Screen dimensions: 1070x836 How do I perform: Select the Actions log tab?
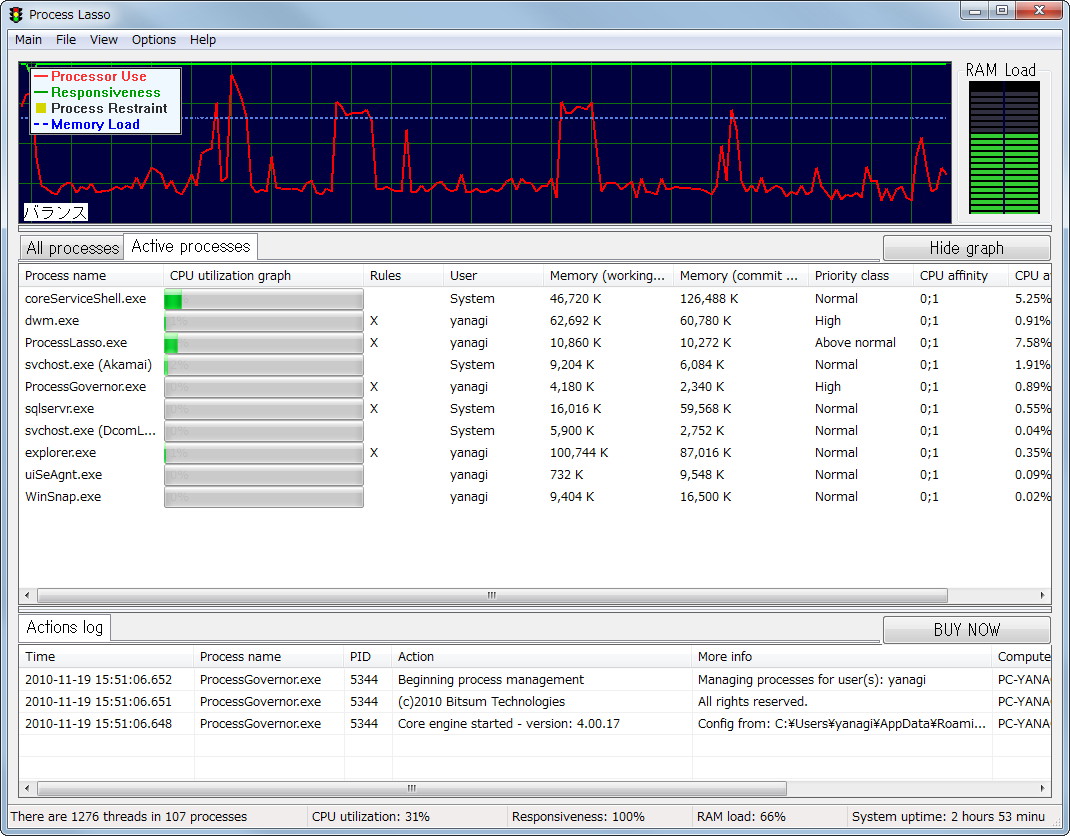[65, 627]
